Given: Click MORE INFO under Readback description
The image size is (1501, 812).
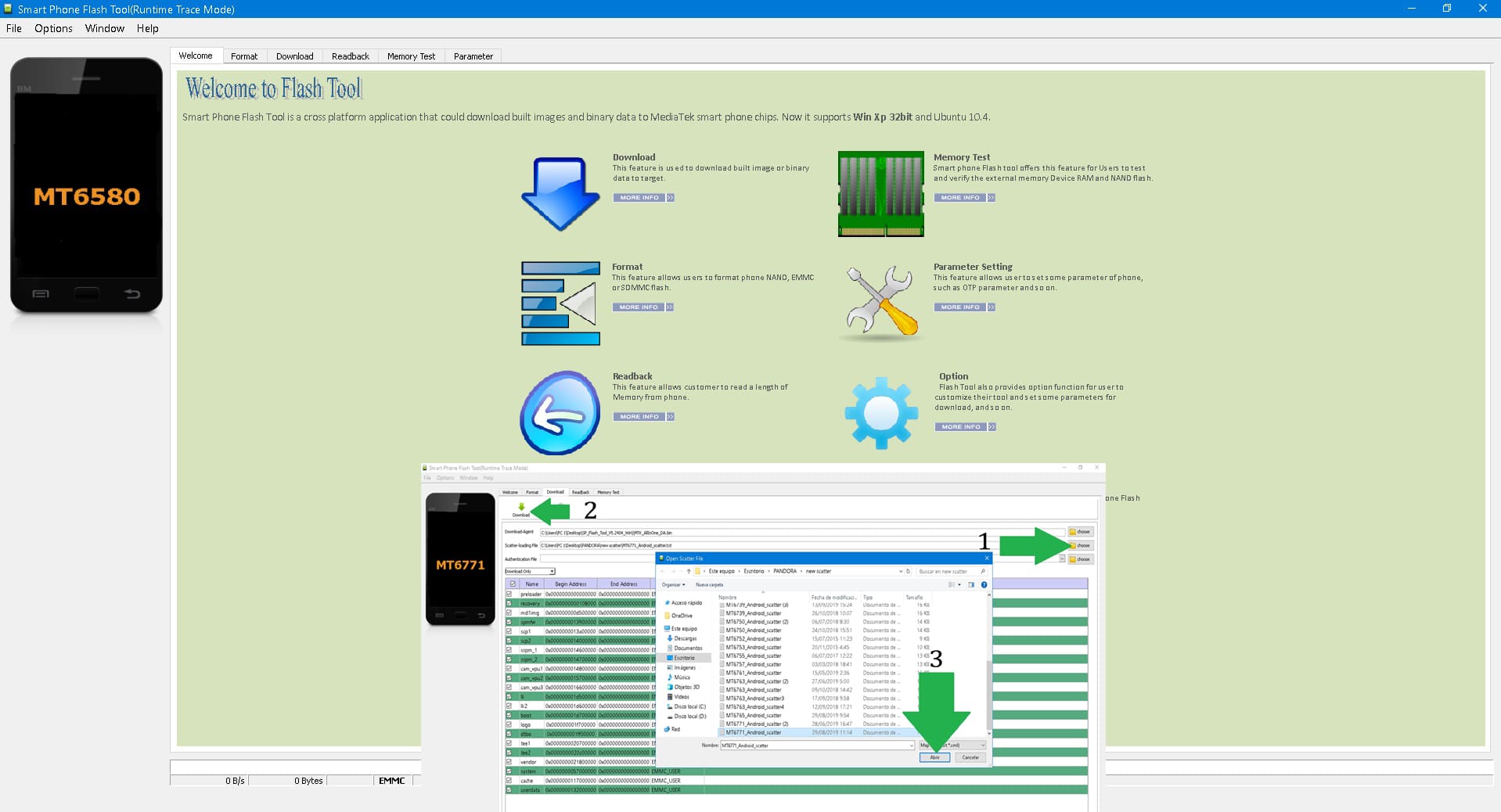Looking at the screenshot, I should tap(639, 417).
